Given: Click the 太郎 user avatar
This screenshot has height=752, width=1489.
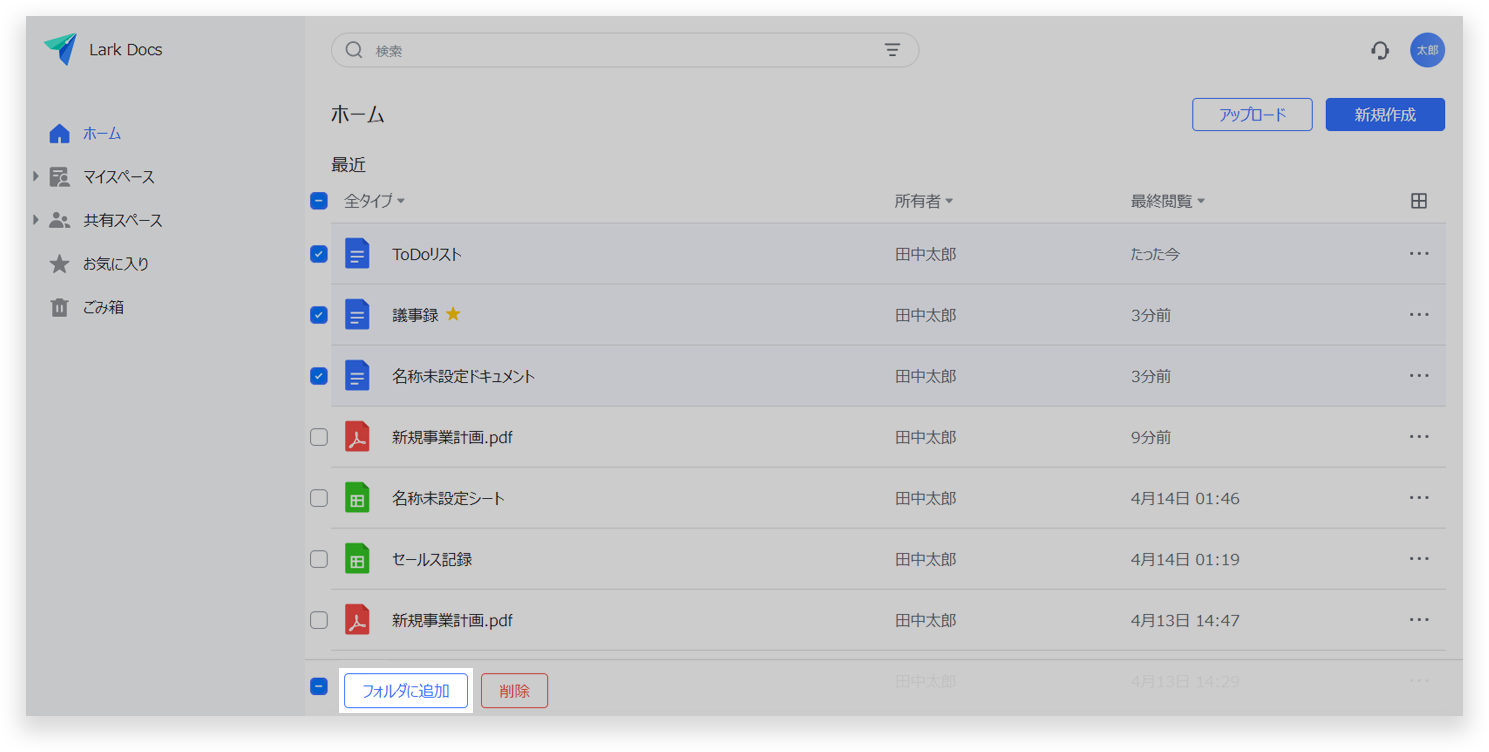Looking at the screenshot, I should coord(1427,50).
